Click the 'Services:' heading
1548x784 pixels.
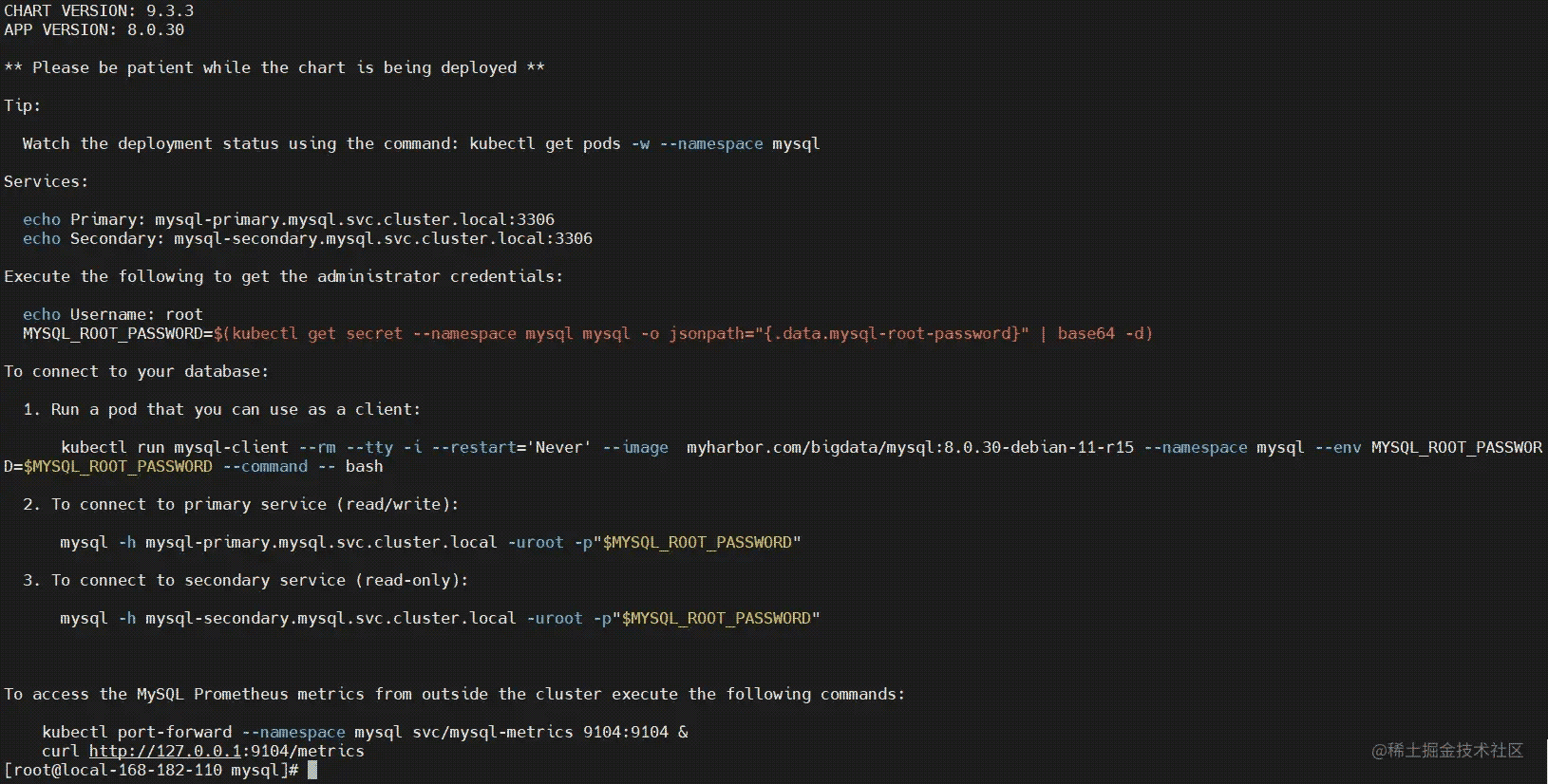[46, 181]
